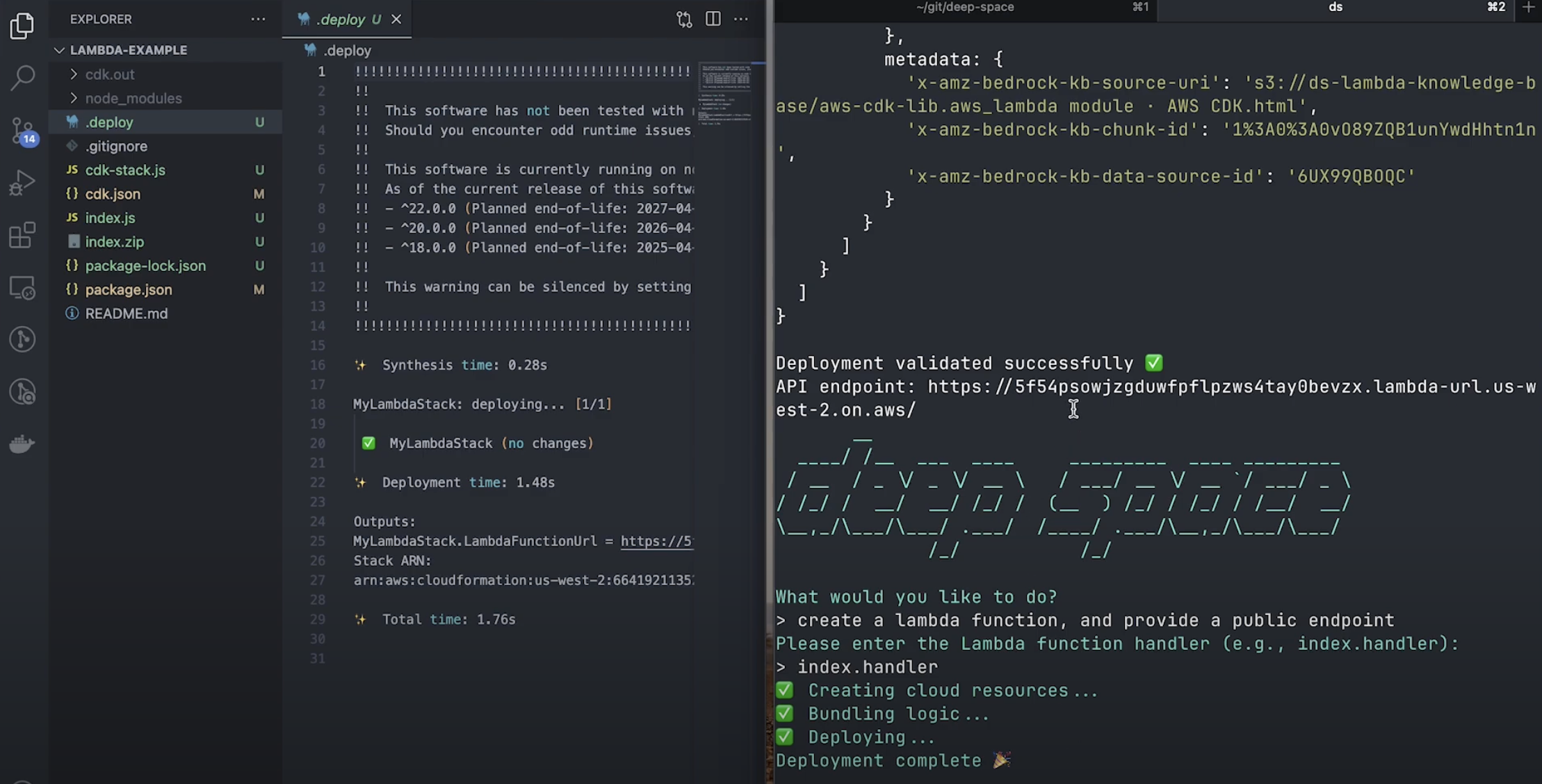1542x784 pixels.
Task: Click the open changes icon in editor toolbar
Action: click(x=684, y=19)
